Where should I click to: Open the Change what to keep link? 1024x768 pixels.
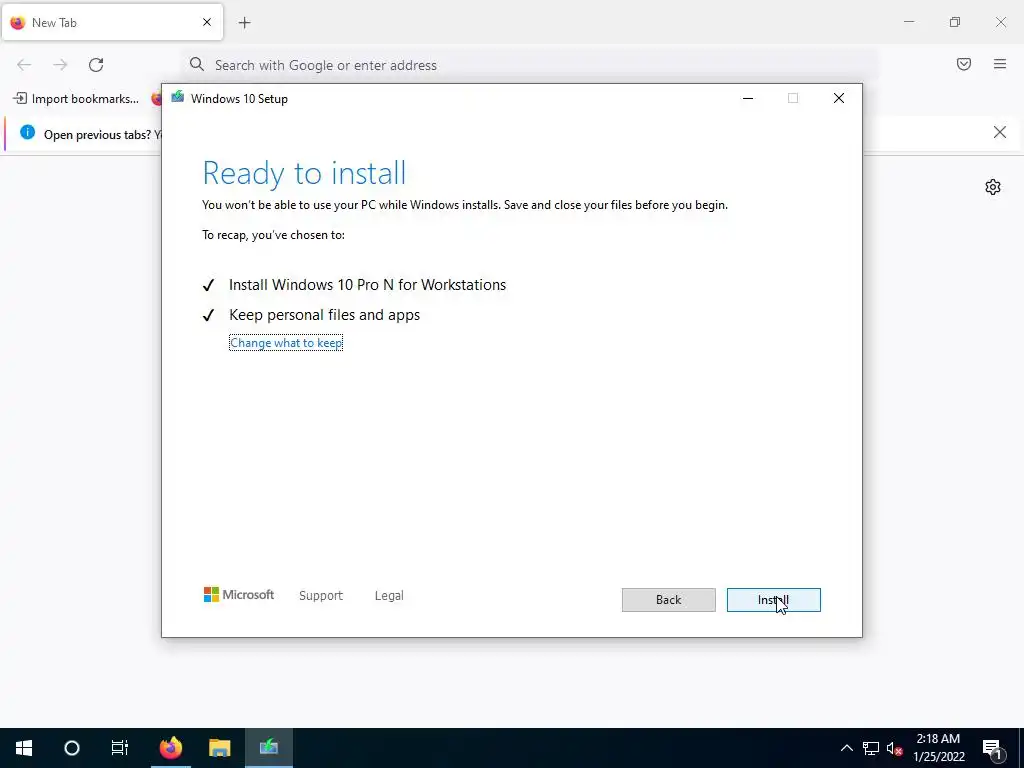click(x=286, y=343)
